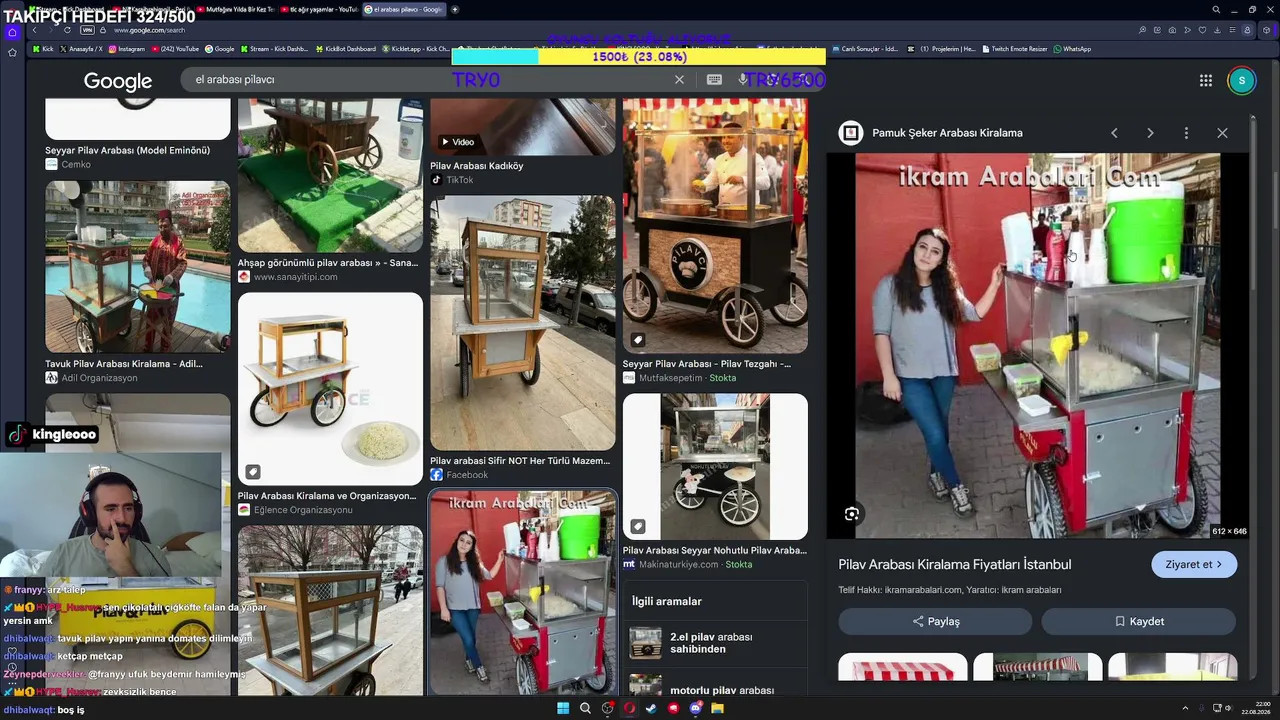
Task: Open the Kick bookmark
Action: click(43, 49)
